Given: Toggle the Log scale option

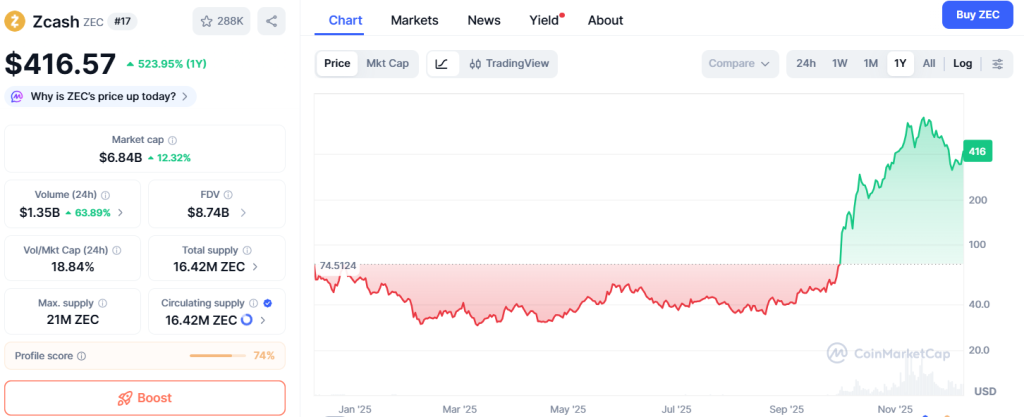Looking at the screenshot, I should [962, 64].
